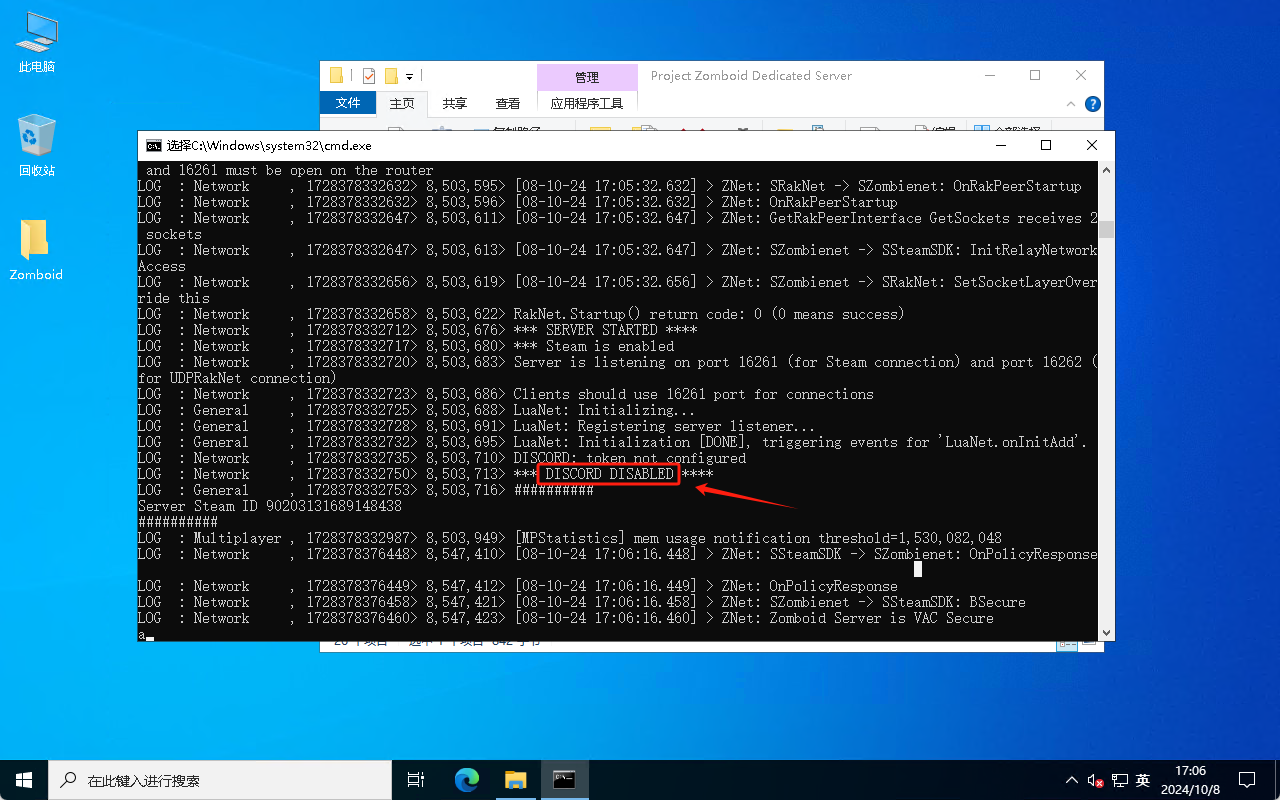The height and width of the screenshot is (800, 1280).
Task: Launch Microsoft Edge from taskbar
Action: 466,780
